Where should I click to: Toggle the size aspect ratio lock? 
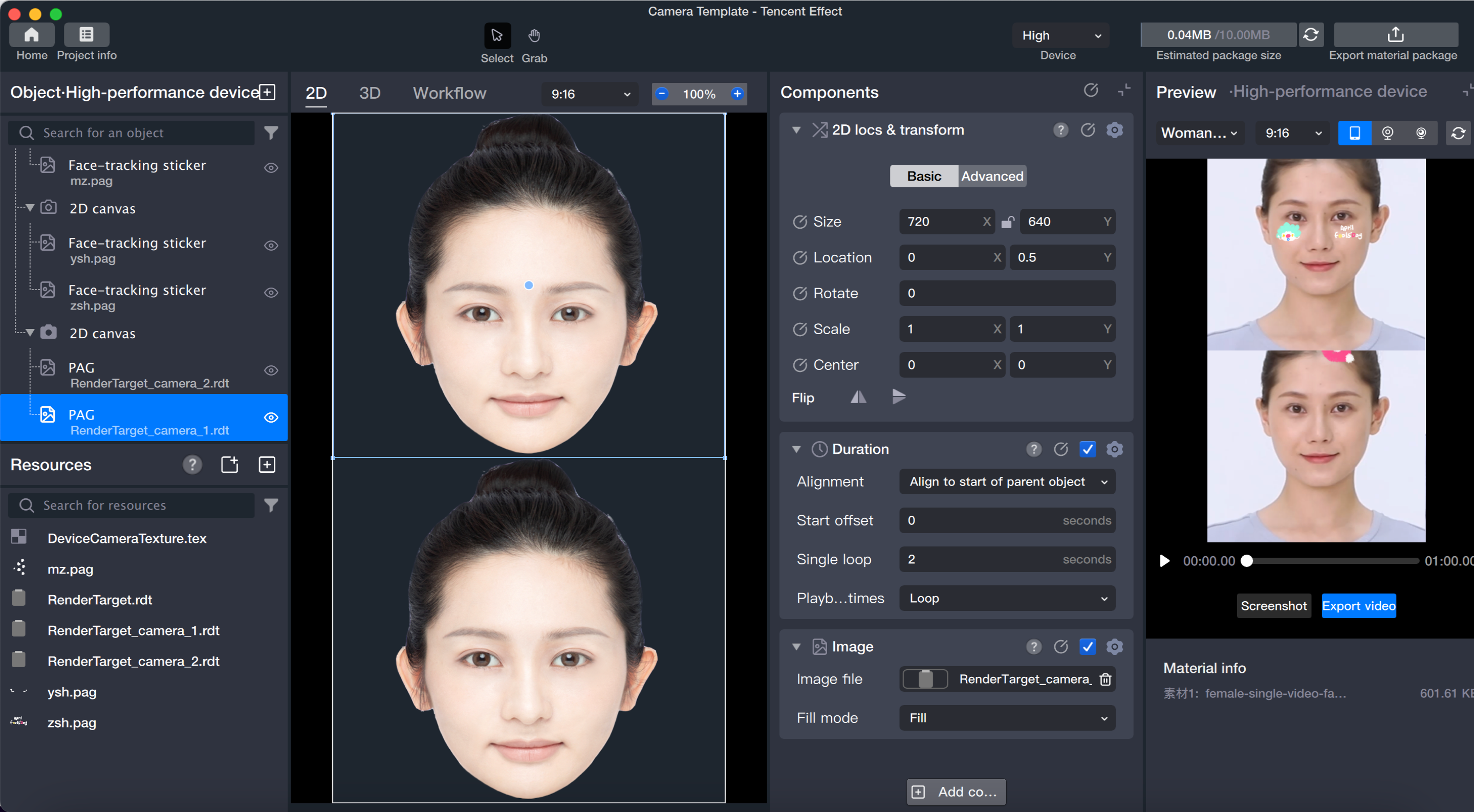[x=1007, y=222]
